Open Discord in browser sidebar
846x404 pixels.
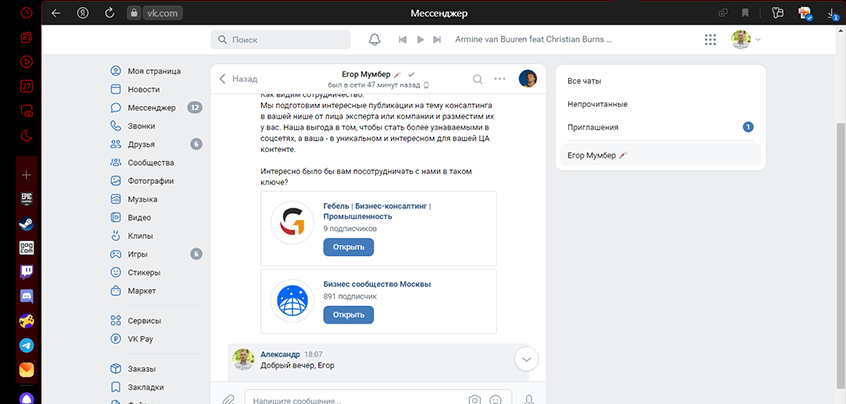[26, 296]
